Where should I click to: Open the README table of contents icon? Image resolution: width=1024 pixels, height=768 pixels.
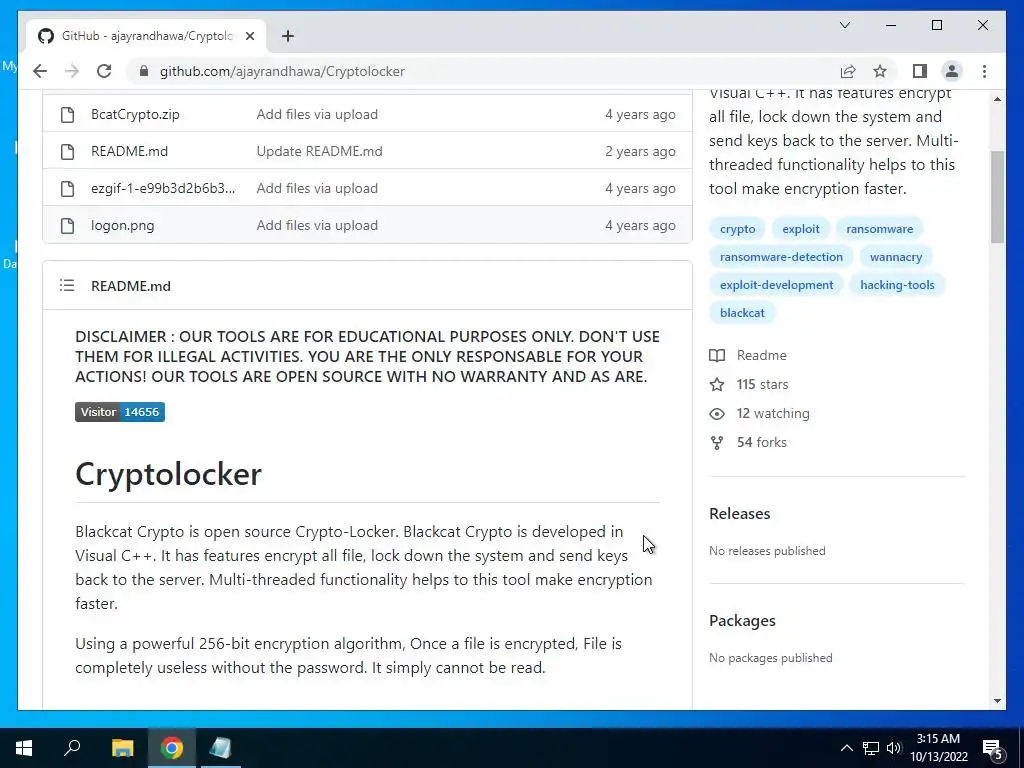tap(67, 285)
